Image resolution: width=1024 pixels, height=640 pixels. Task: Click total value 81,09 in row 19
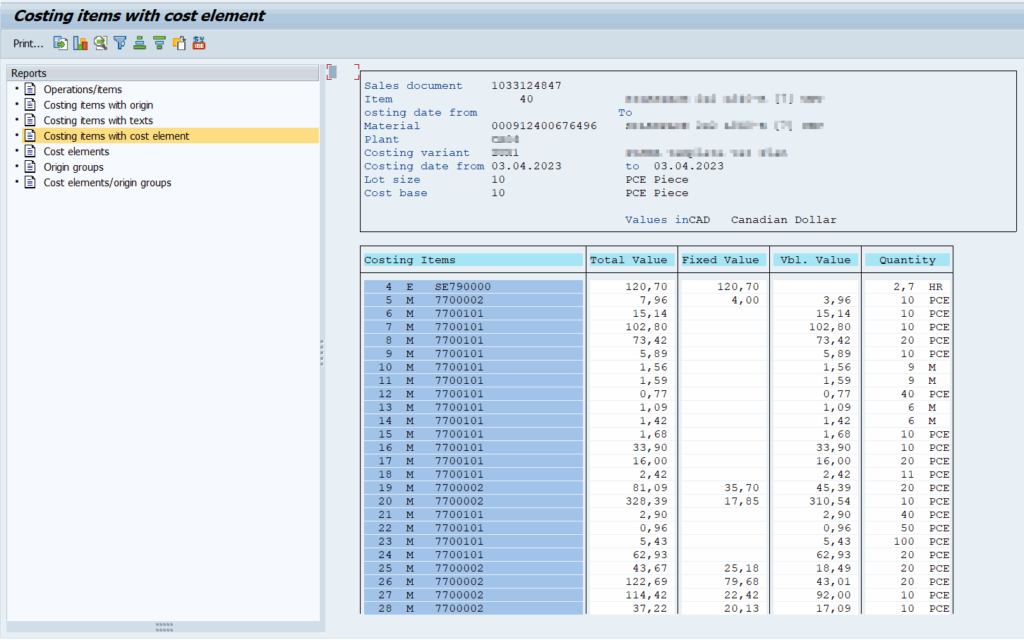[x=650, y=488]
